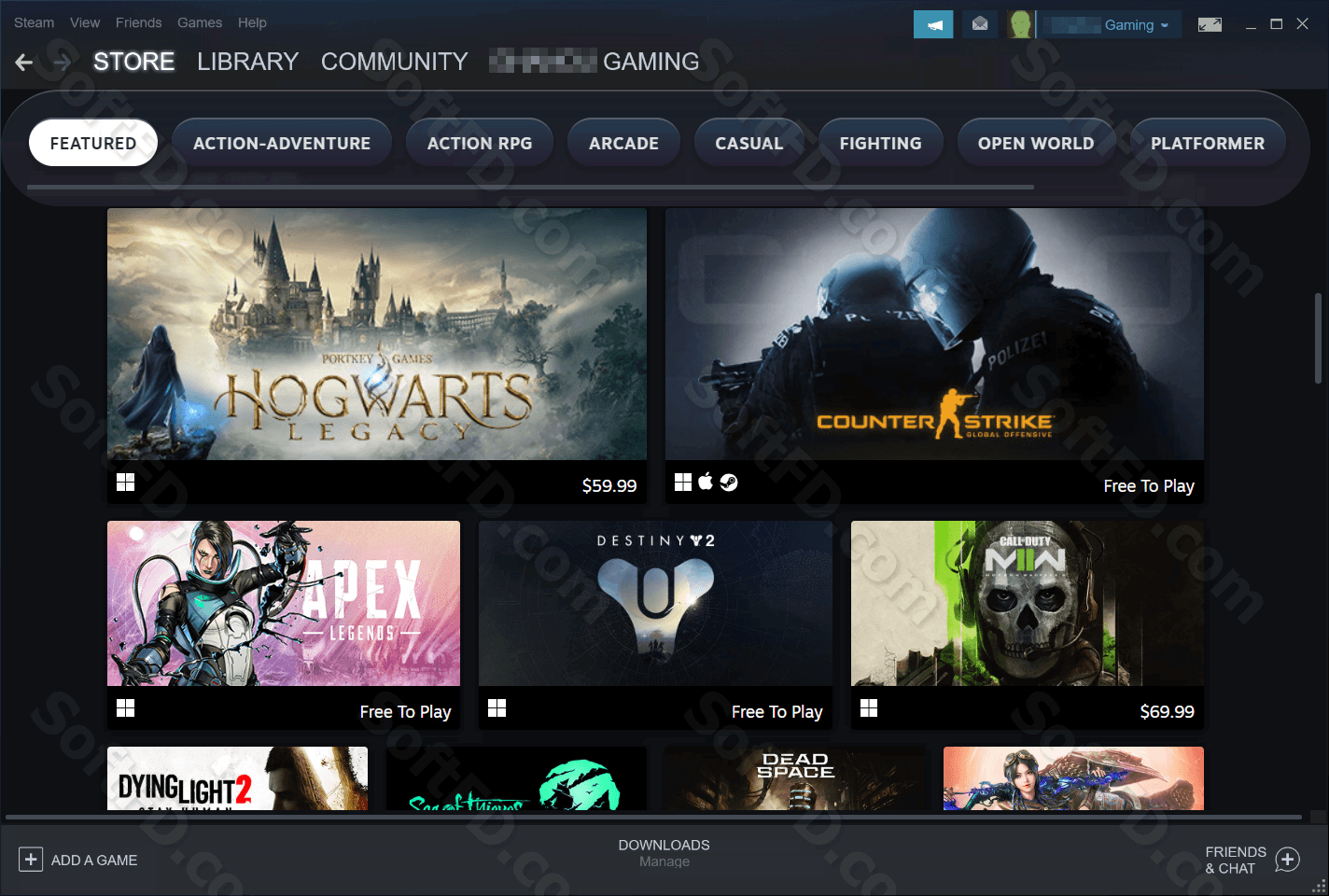Open the FRIENDS & CHAT label
Image resolution: width=1329 pixels, height=896 pixels.
click(1236, 860)
